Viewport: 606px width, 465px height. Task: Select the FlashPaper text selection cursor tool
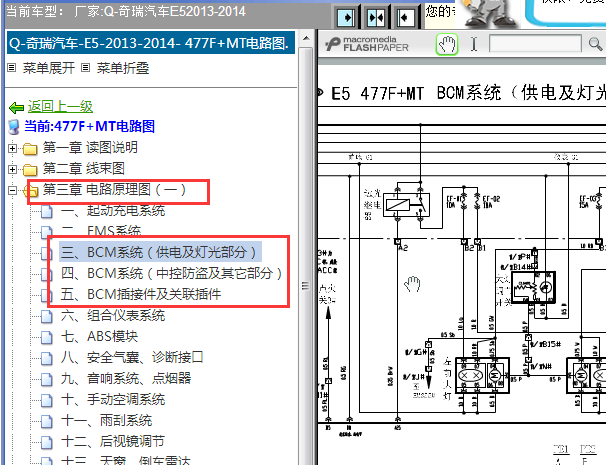pos(474,44)
